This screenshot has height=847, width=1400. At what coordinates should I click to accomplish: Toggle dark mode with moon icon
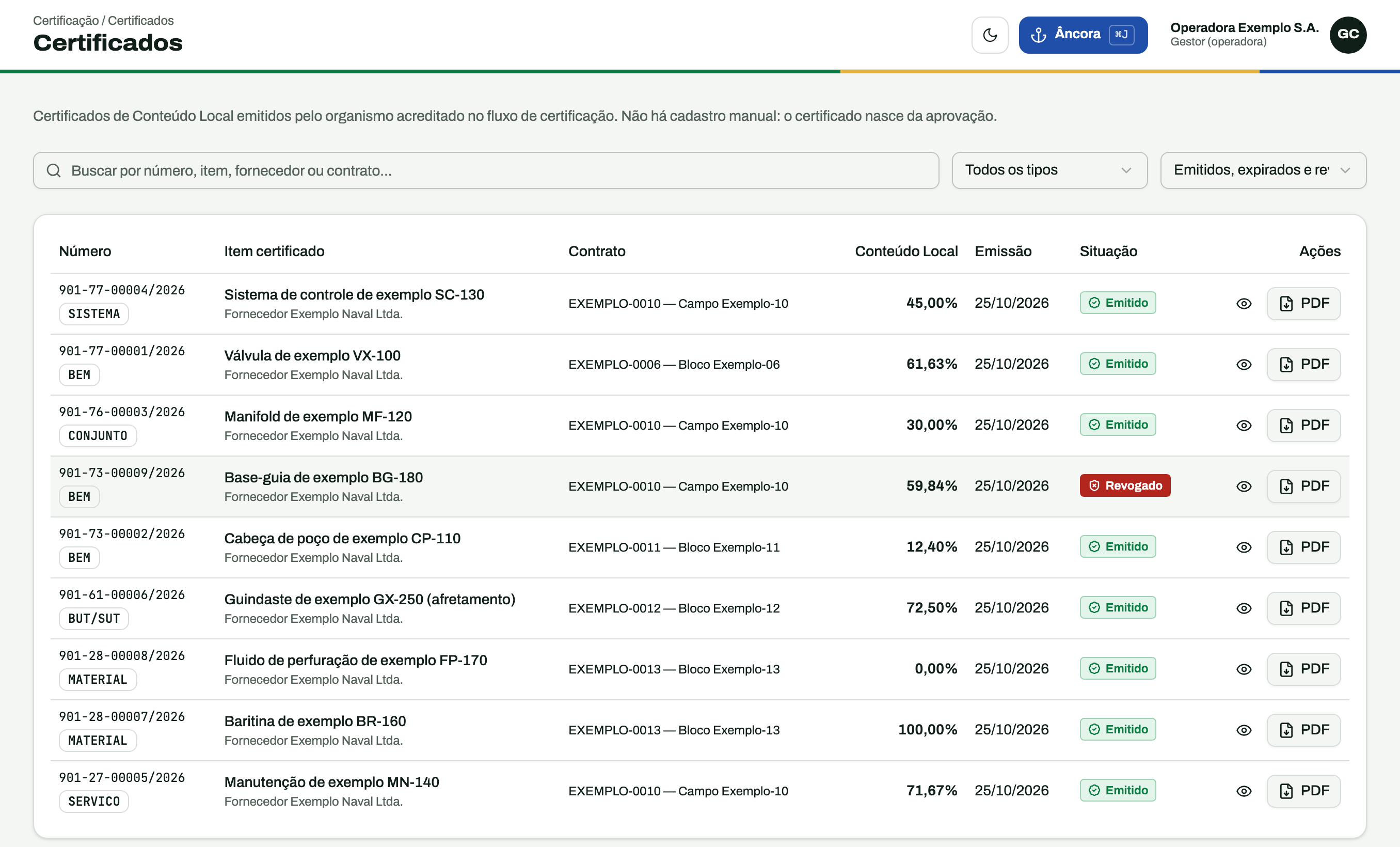990,35
